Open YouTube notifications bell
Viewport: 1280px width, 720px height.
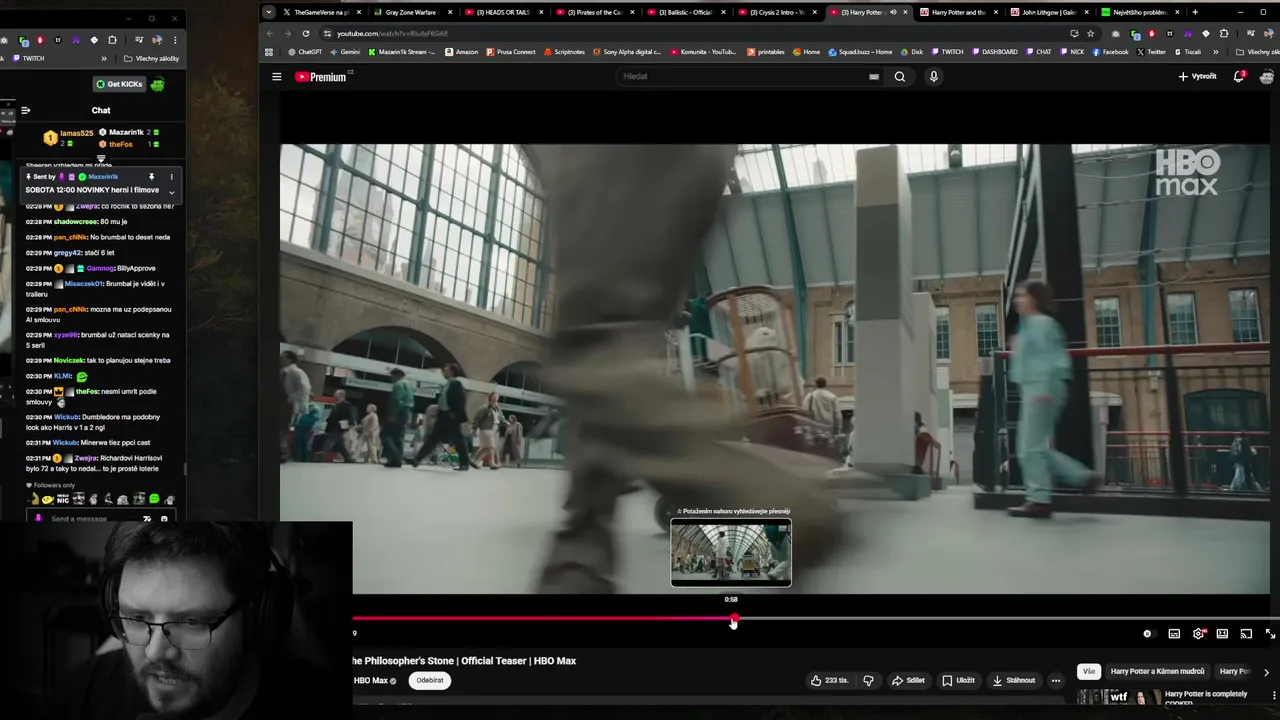click(x=1238, y=76)
